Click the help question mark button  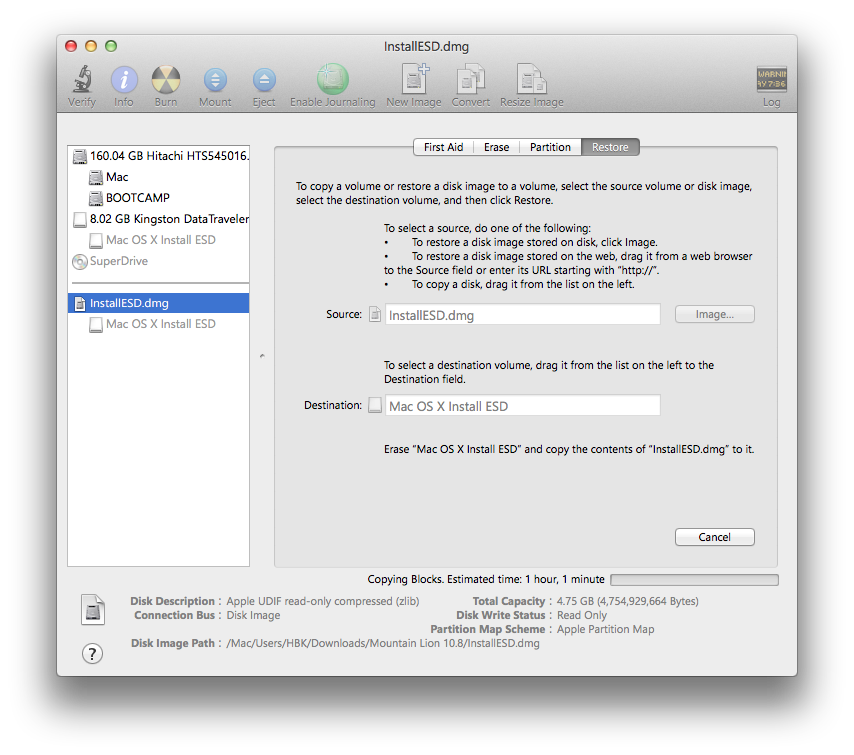coord(92,653)
